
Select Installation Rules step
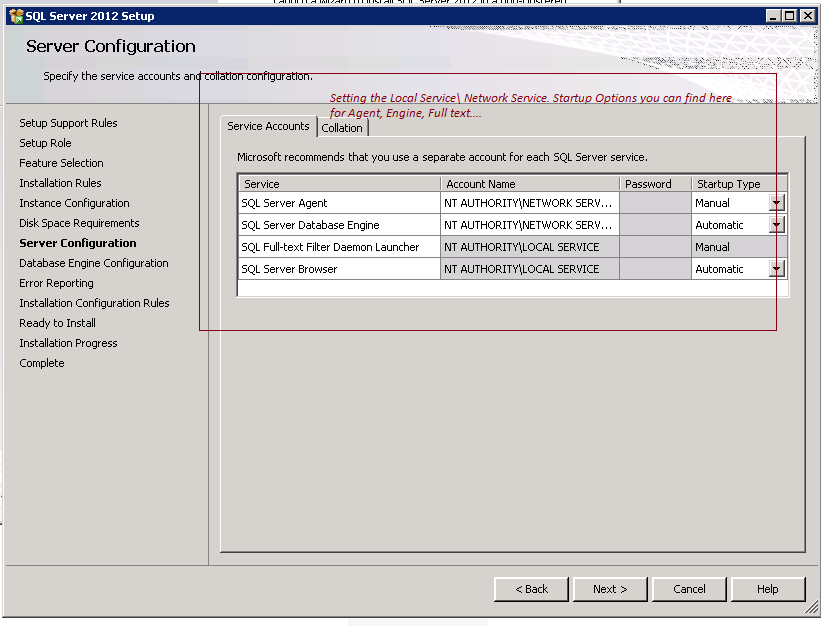60,183
